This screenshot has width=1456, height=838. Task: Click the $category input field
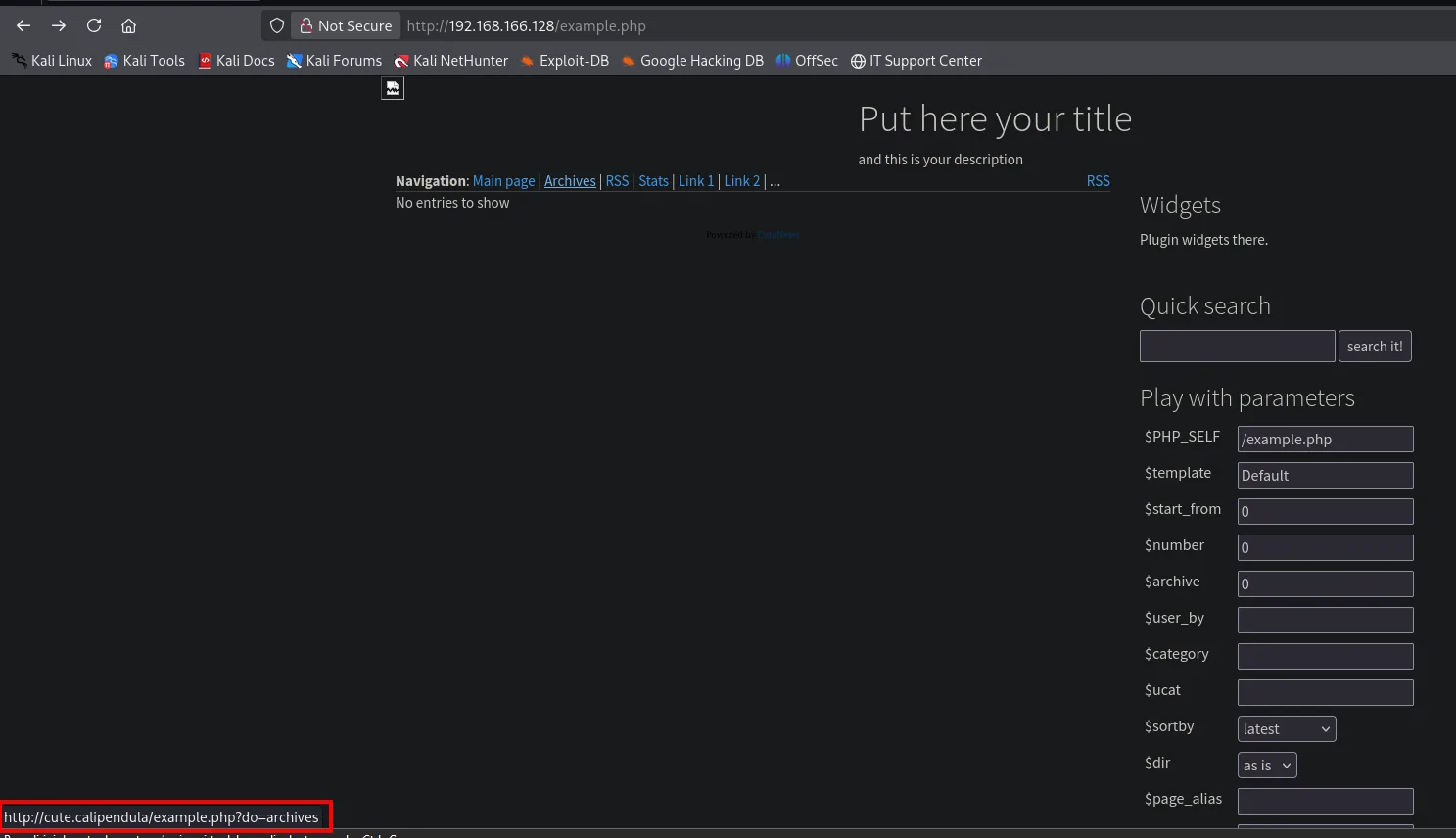click(x=1326, y=657)
